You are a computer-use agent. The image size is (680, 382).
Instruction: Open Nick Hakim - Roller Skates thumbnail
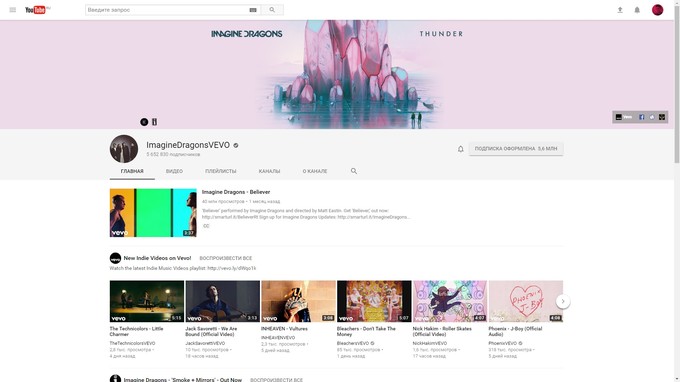click(450, 301)
